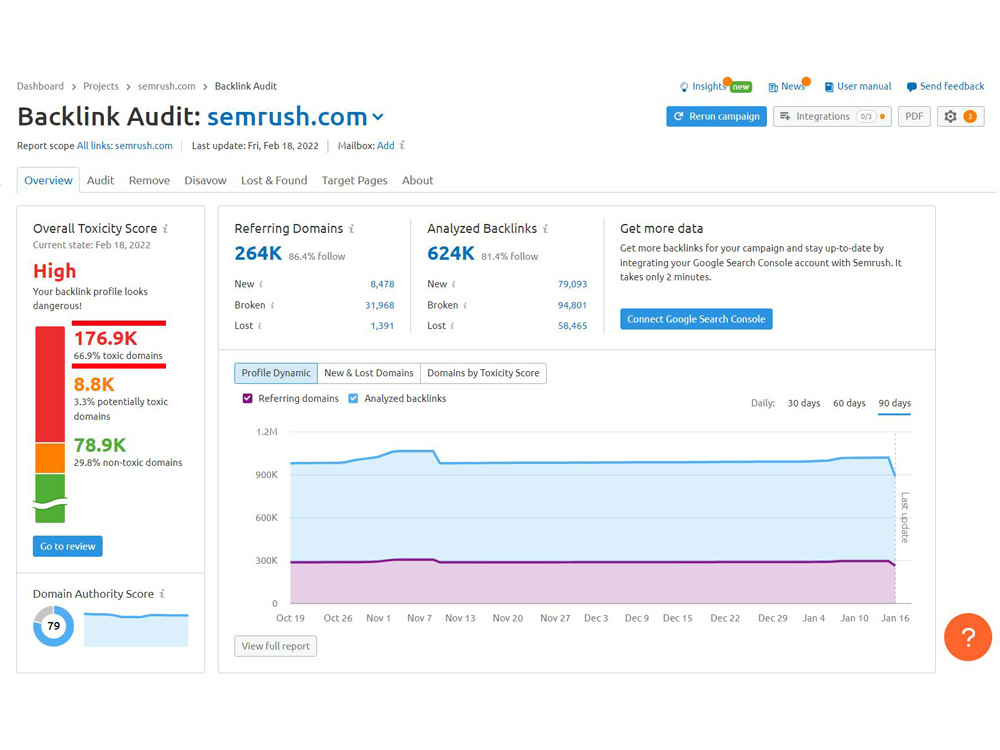
Task: Open the Lost & Found tab
Action: point(274,180)
